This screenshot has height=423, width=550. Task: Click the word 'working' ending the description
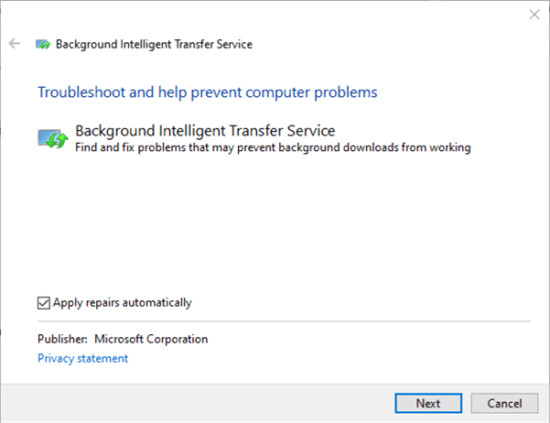click(450, 148)
